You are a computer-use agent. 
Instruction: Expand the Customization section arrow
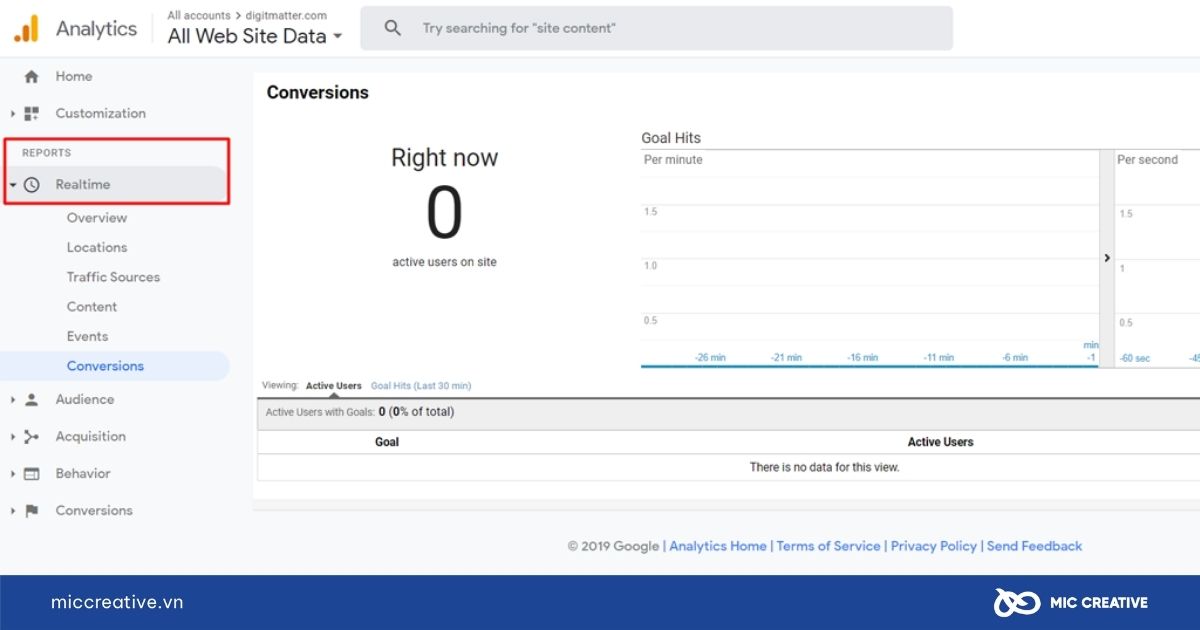[13, 114]
